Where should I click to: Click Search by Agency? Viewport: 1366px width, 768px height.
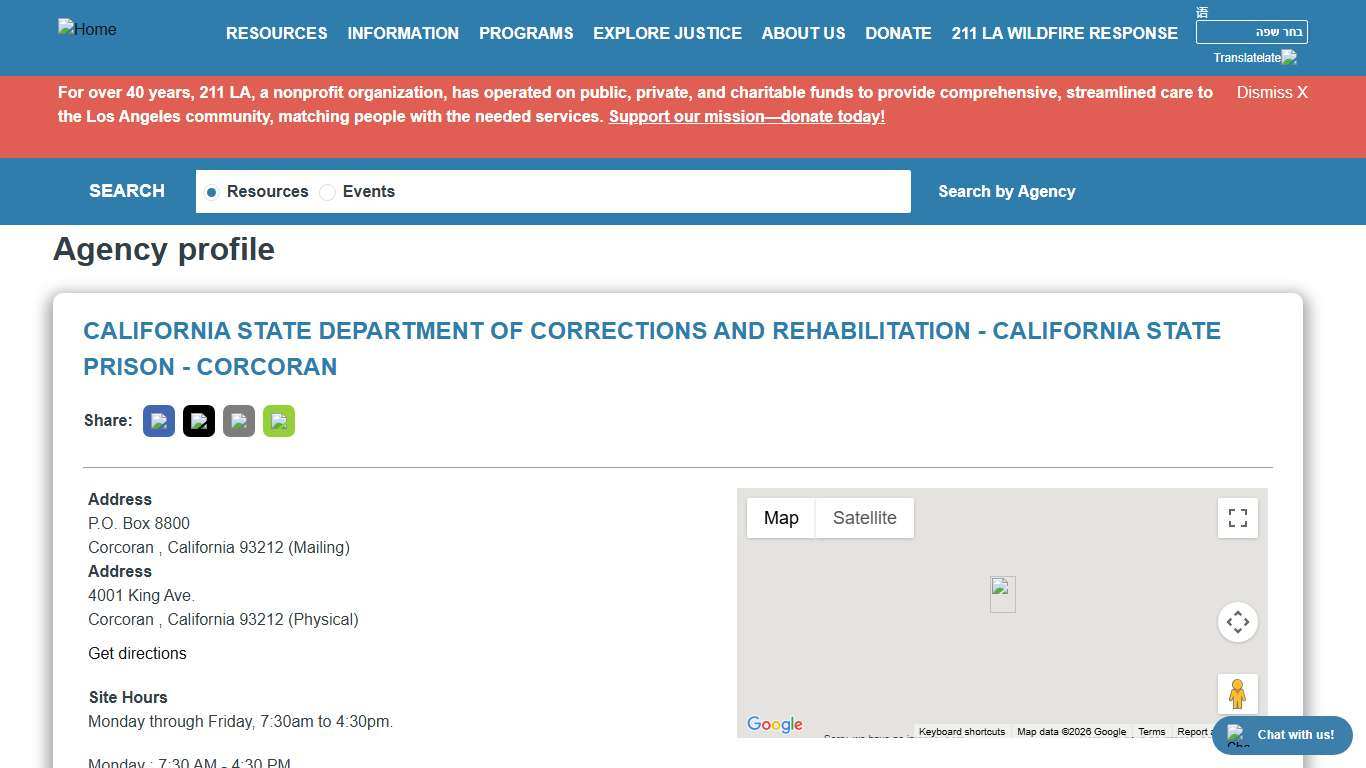point(1006,191)
